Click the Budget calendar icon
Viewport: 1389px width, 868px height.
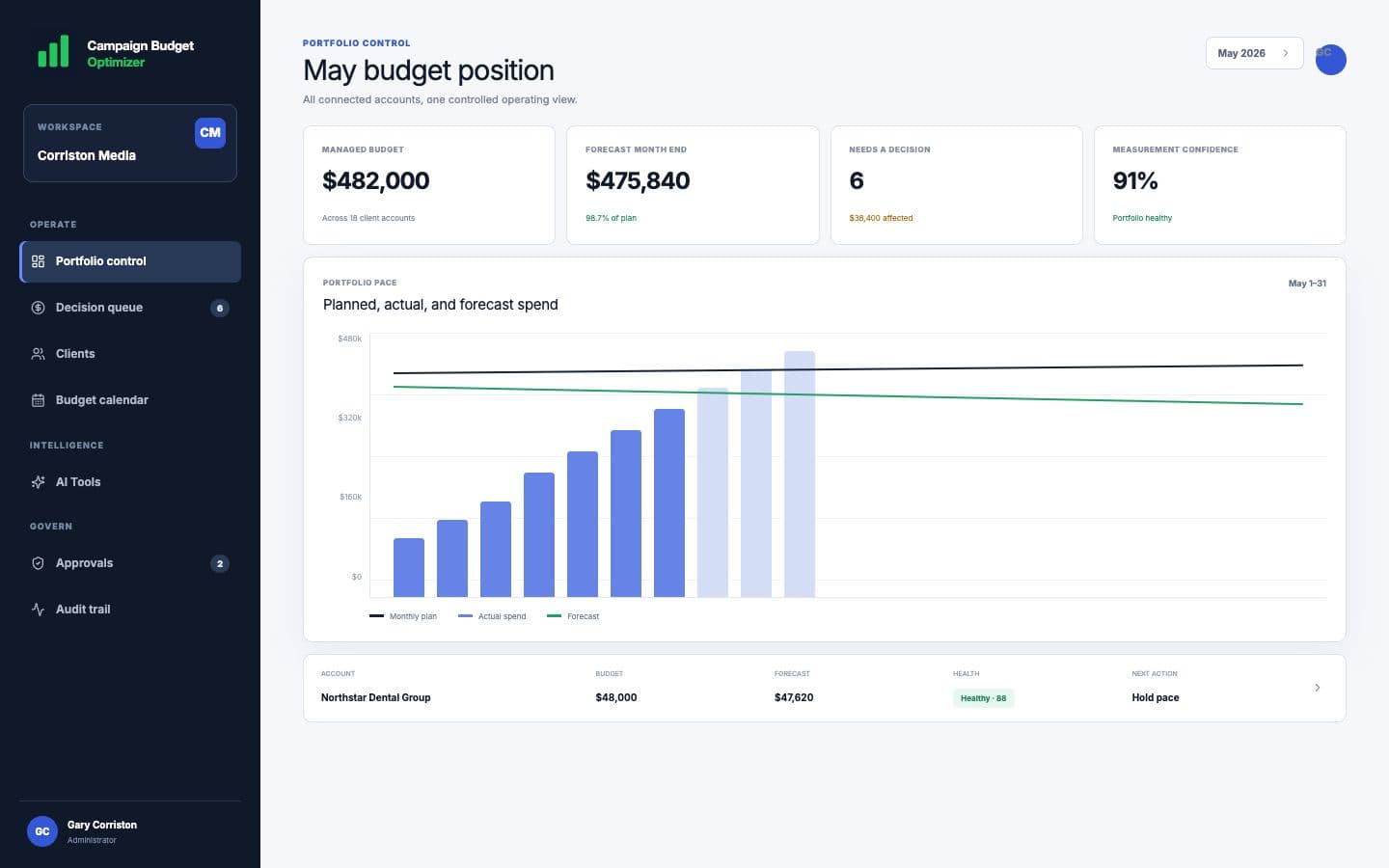click(x=39, y=400)
